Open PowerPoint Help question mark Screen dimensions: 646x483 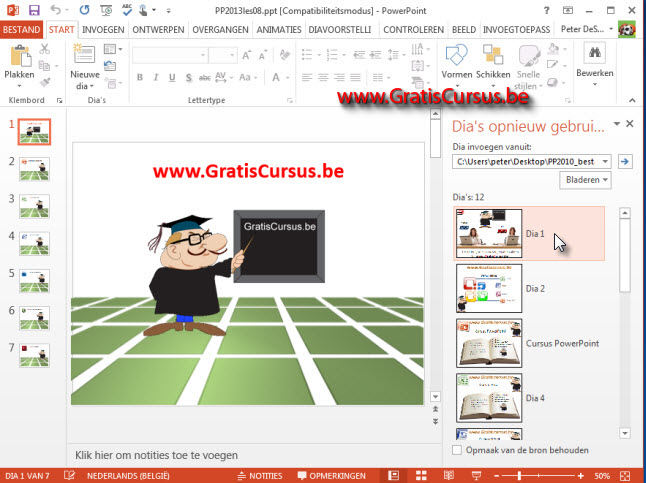point(546,11)
